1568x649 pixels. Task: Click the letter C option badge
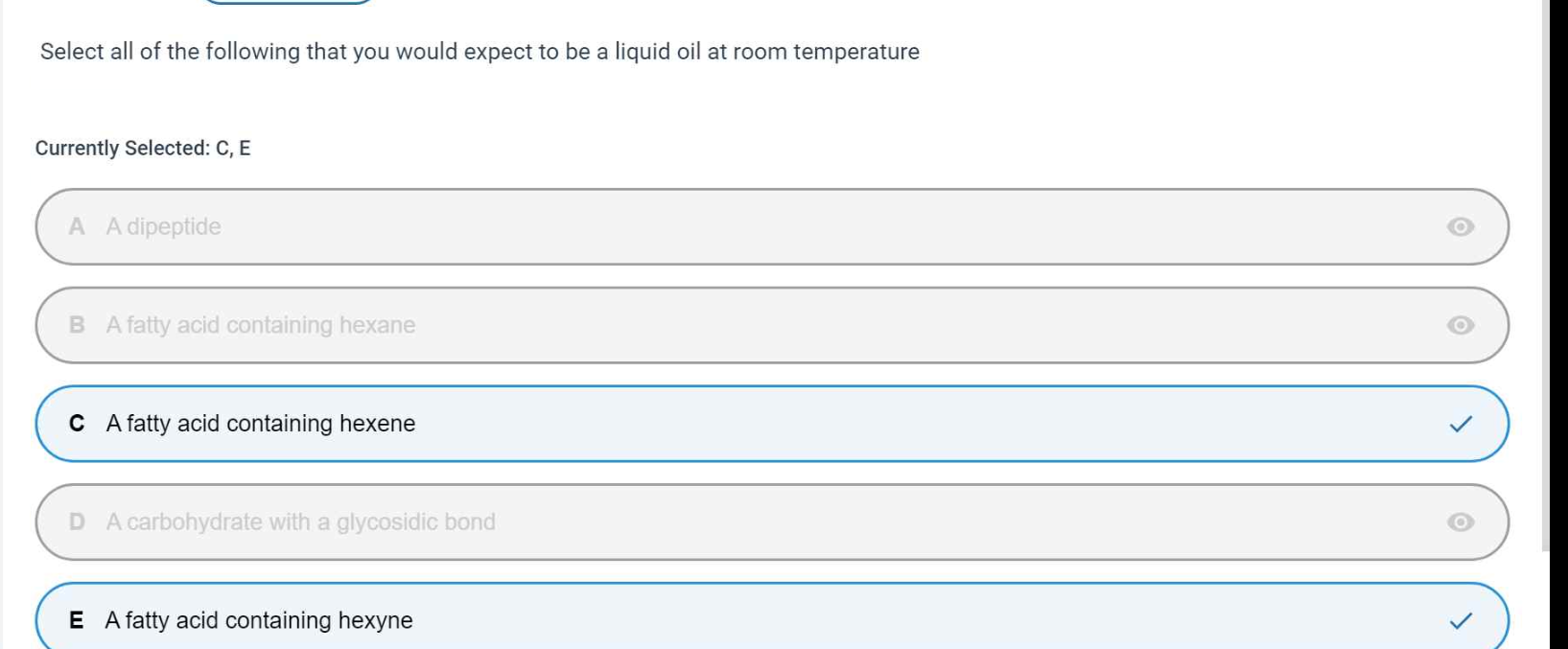point(77,424)
